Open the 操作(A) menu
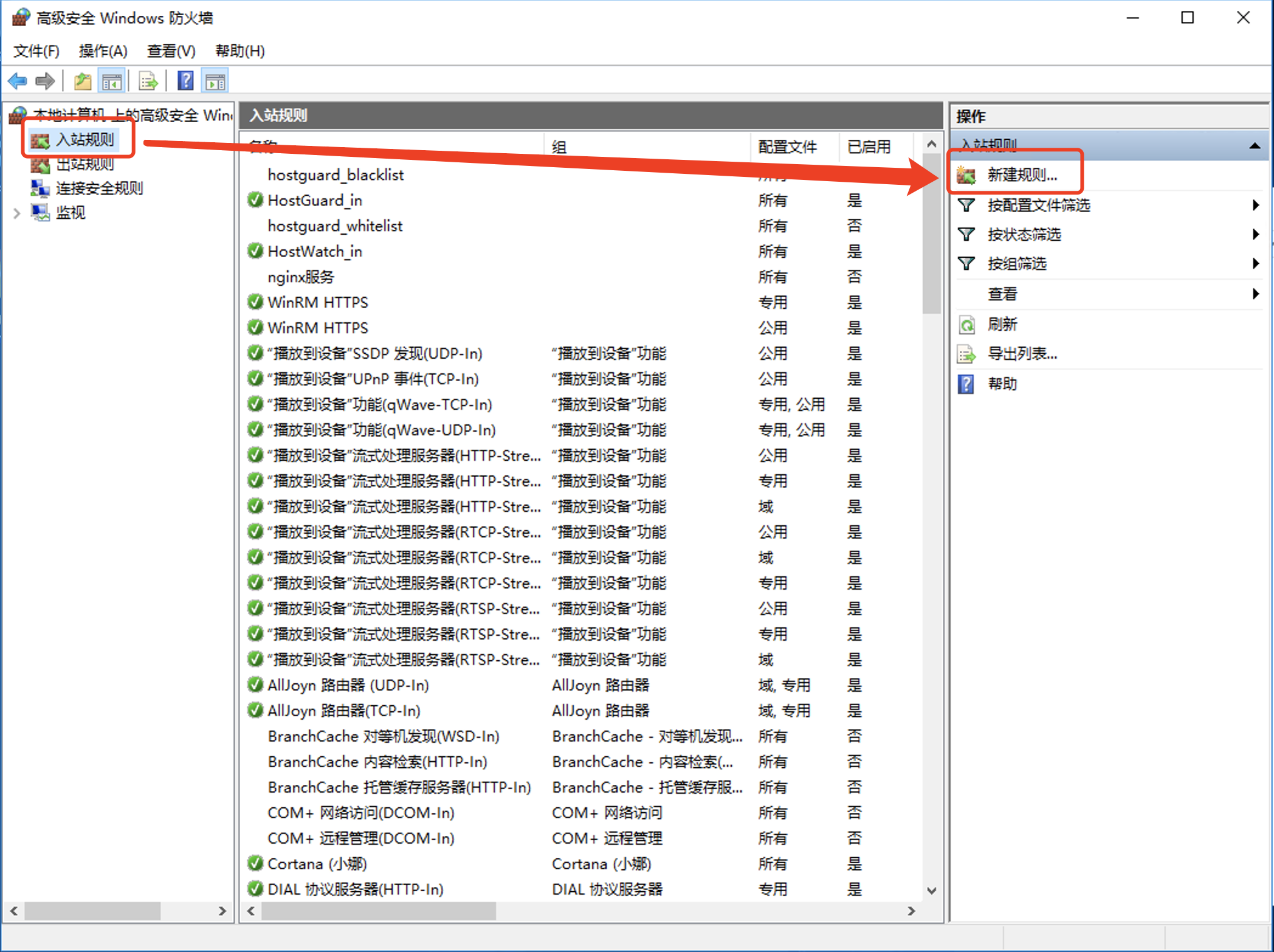Viewport: 1274px width, 952px height. click(x=103, y=51)
